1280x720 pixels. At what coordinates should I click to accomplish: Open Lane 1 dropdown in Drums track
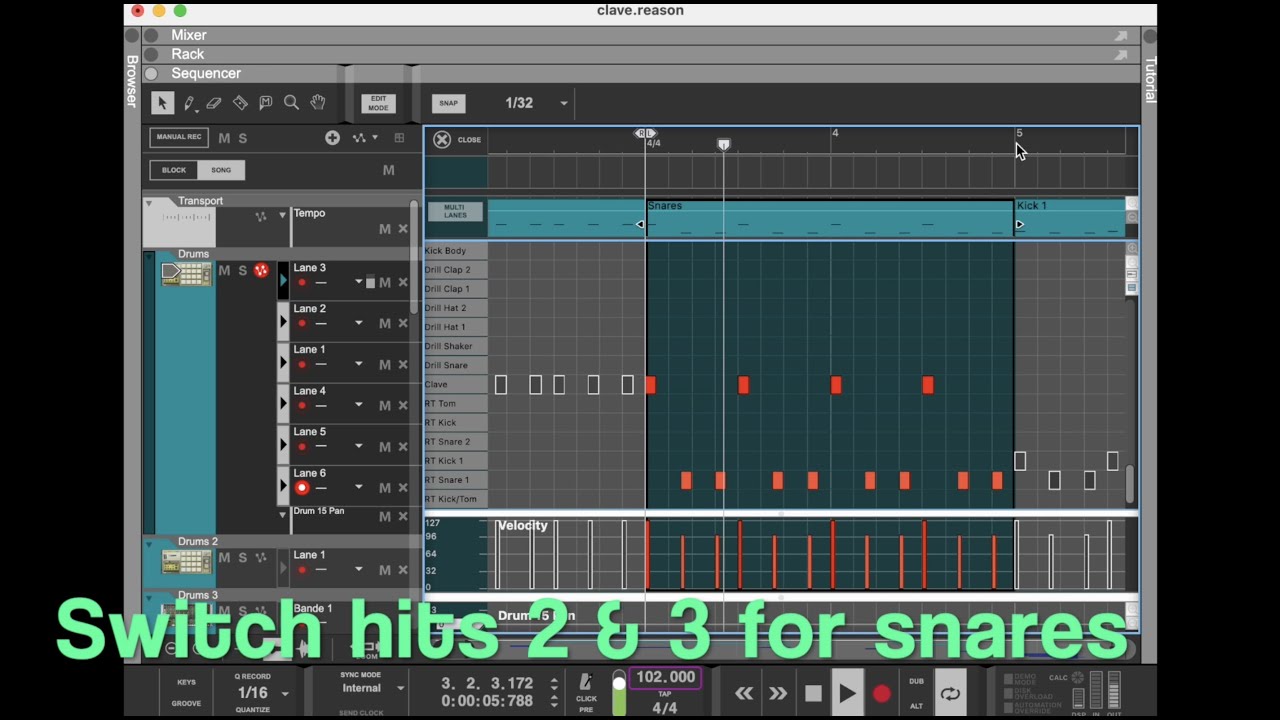click(x=358, y=364)
